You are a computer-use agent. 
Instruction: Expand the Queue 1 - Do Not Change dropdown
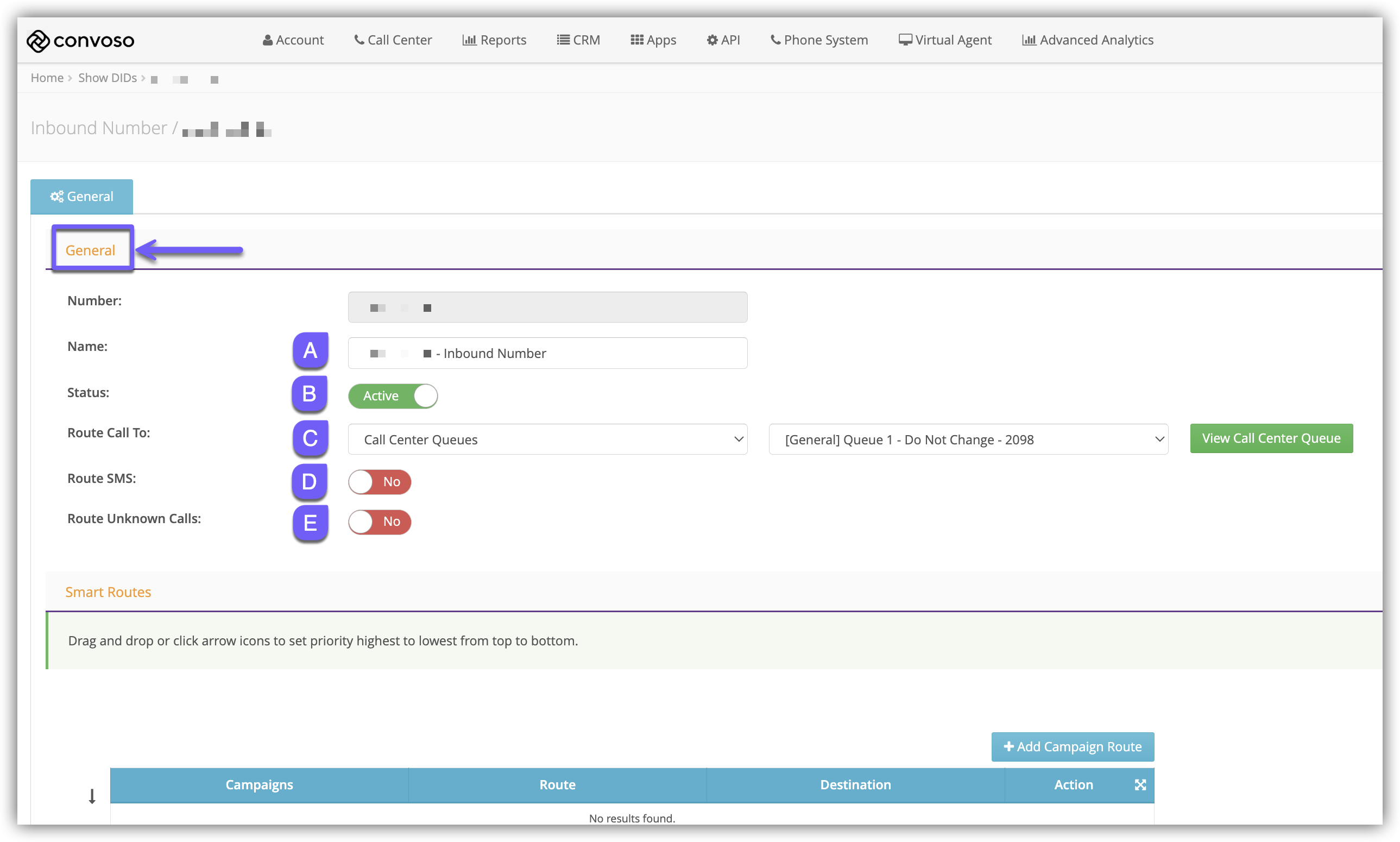(x=968, y=439)
